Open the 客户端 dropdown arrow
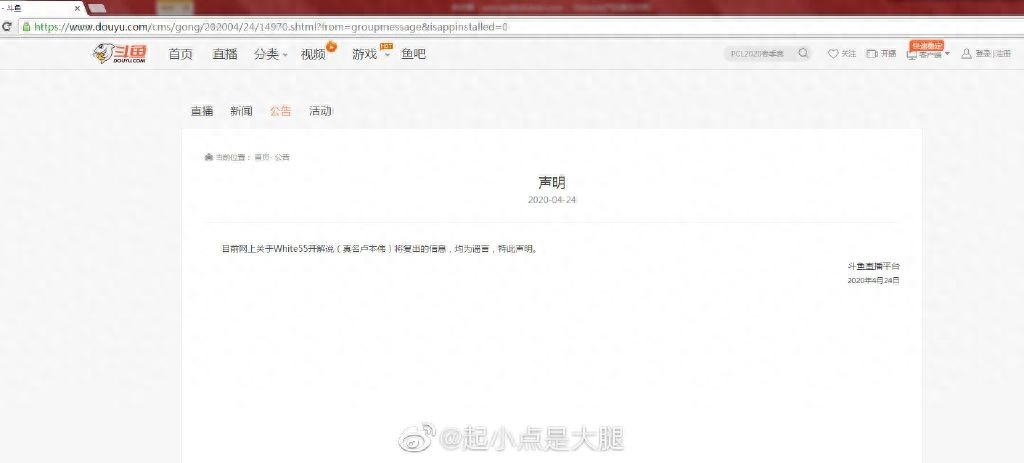This screenshot has height=463, width=1024. [947, 54]
